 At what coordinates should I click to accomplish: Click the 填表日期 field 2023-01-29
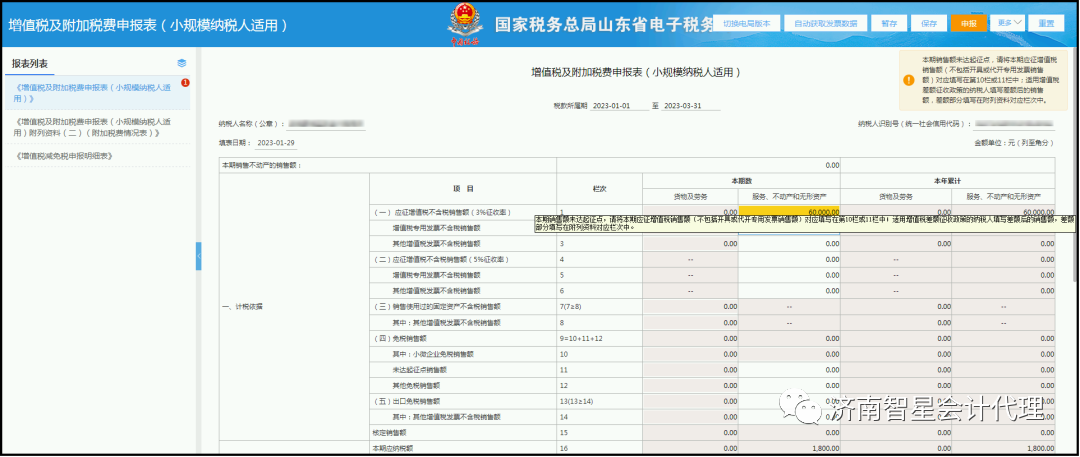(x=276, y=143)
